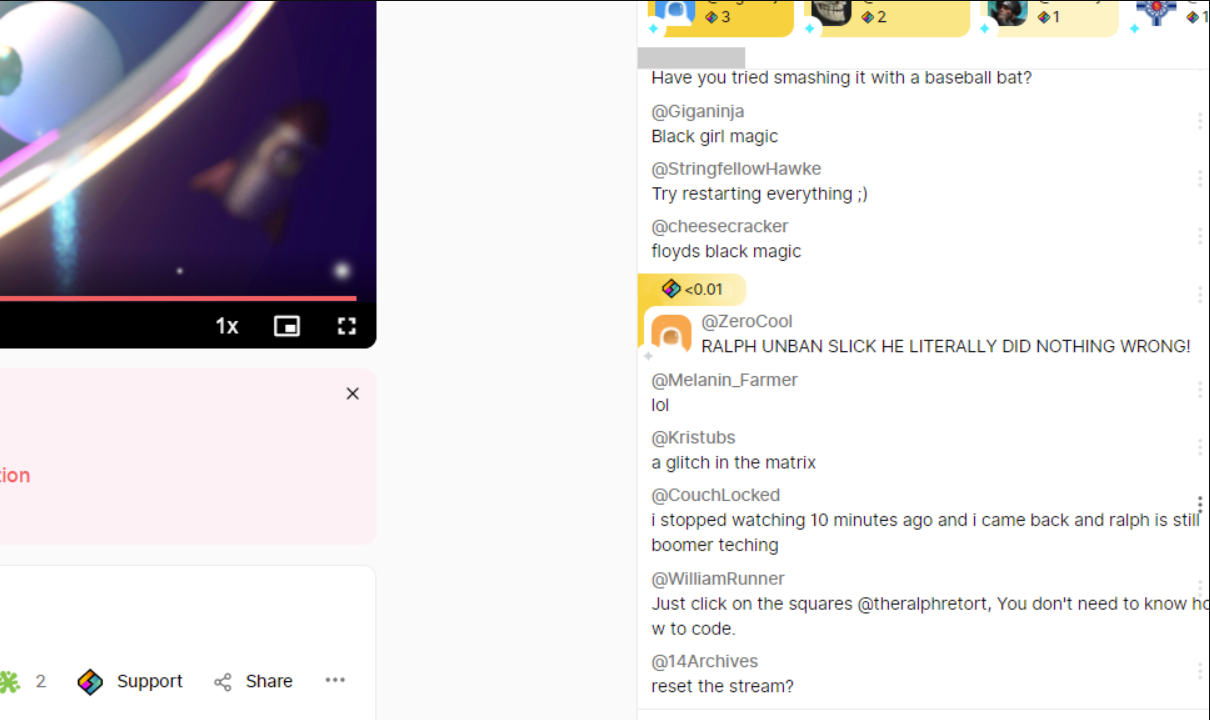The image size is (1210, 720).
Task: Click the <0.01 hyperchat amount badge
Action: 692,289
